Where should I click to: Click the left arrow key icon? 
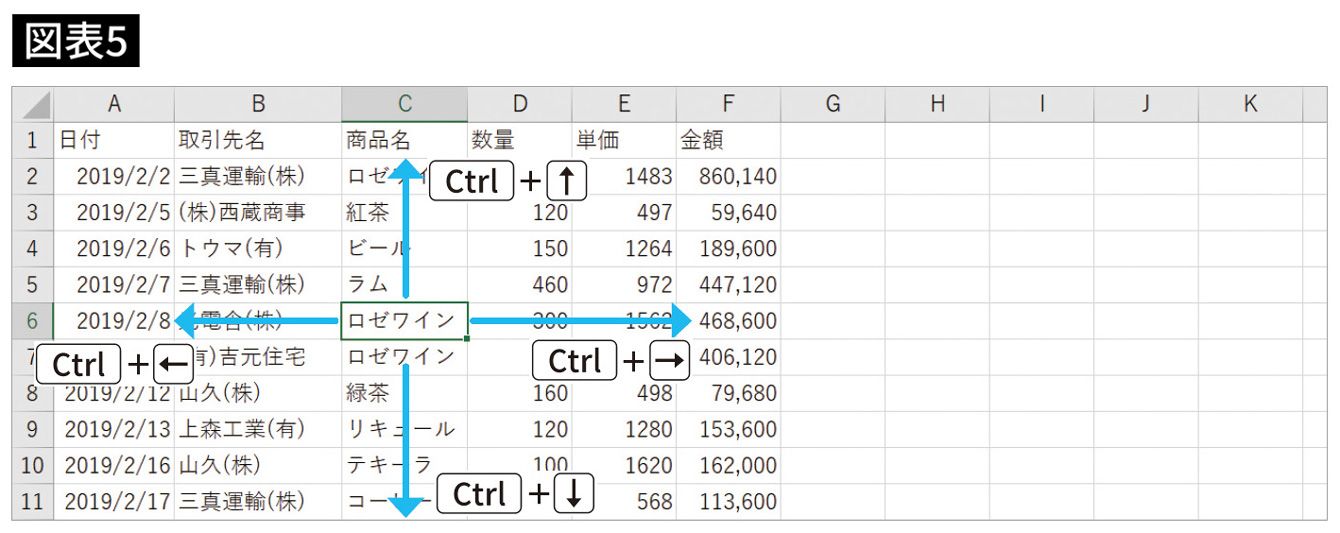(174, 365)
